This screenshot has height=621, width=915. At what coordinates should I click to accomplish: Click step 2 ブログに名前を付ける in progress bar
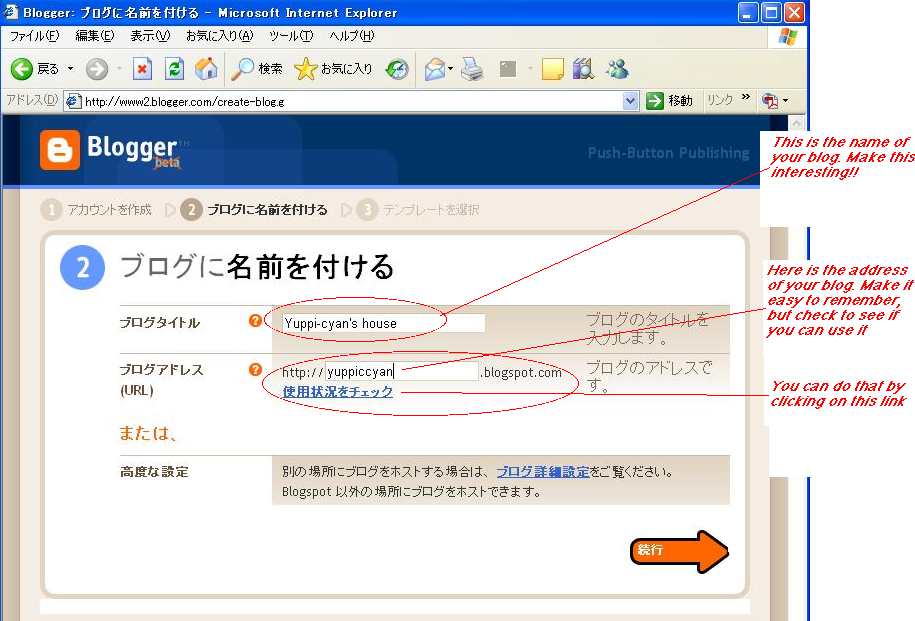click(254, 210)
